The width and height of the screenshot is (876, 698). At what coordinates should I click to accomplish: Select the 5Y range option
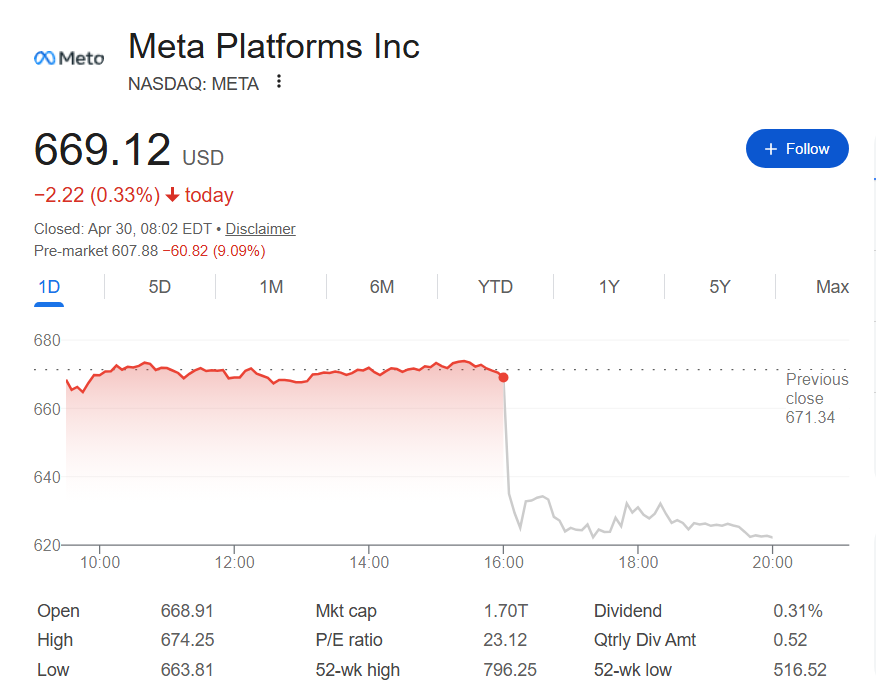pyautogui.click(x=719, y=287)
